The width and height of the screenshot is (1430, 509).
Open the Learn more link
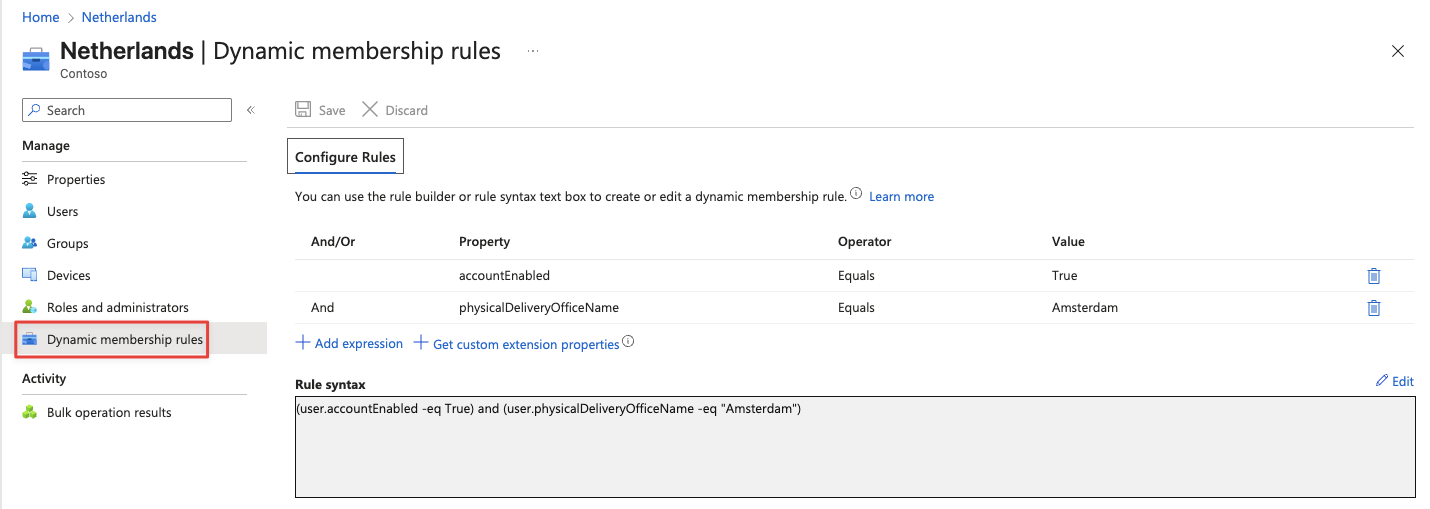coord(901,197)
